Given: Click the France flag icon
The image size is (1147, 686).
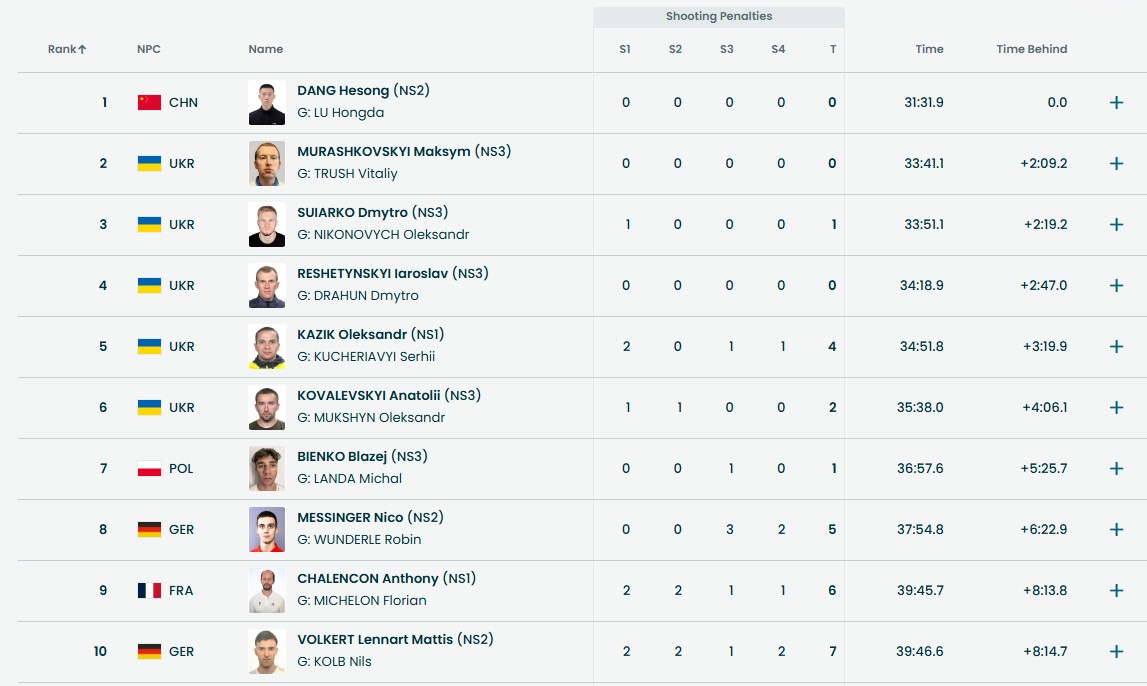Looking at the screenshot, I should pos(149,591).
